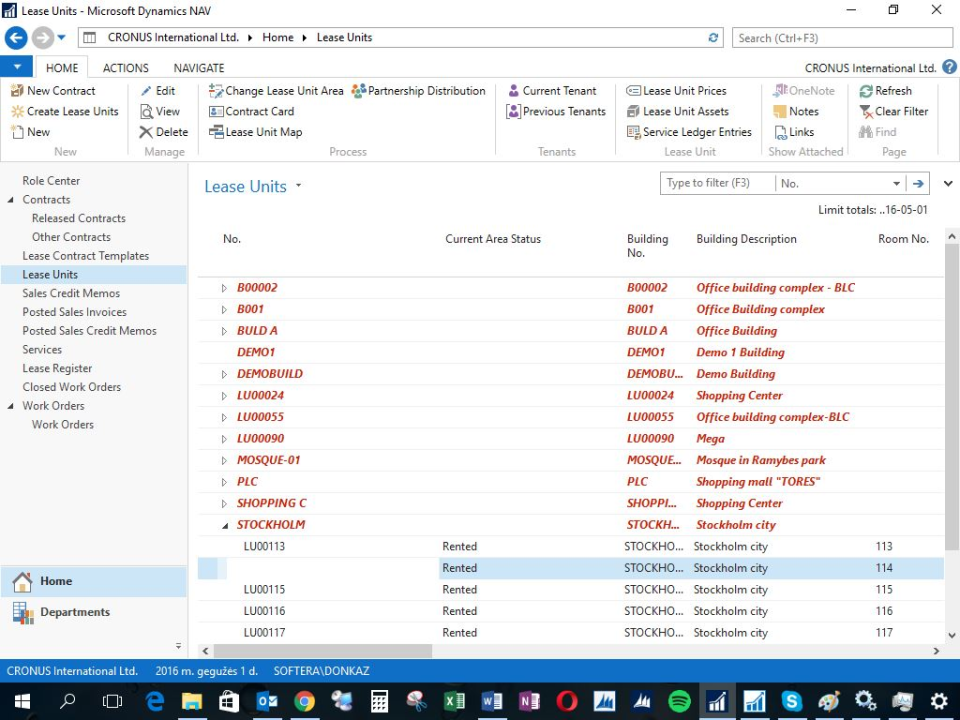Click Create Lease Units action
960x720 pixels.
click(65, 111)
